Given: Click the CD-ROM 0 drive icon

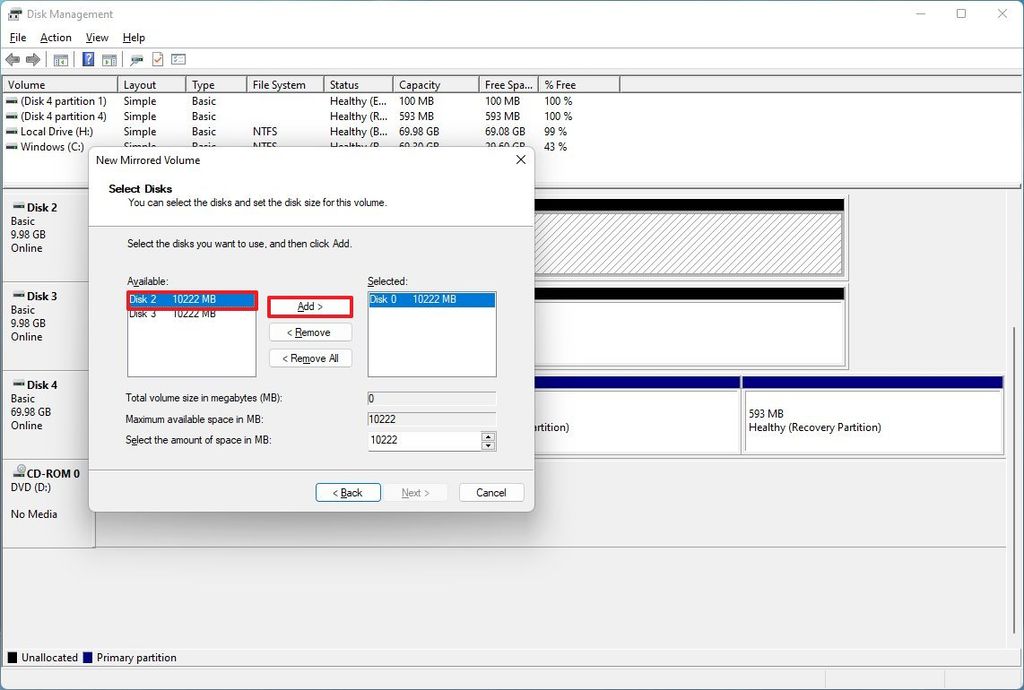Looking at the screenshot, I should (x=18, y=472).
